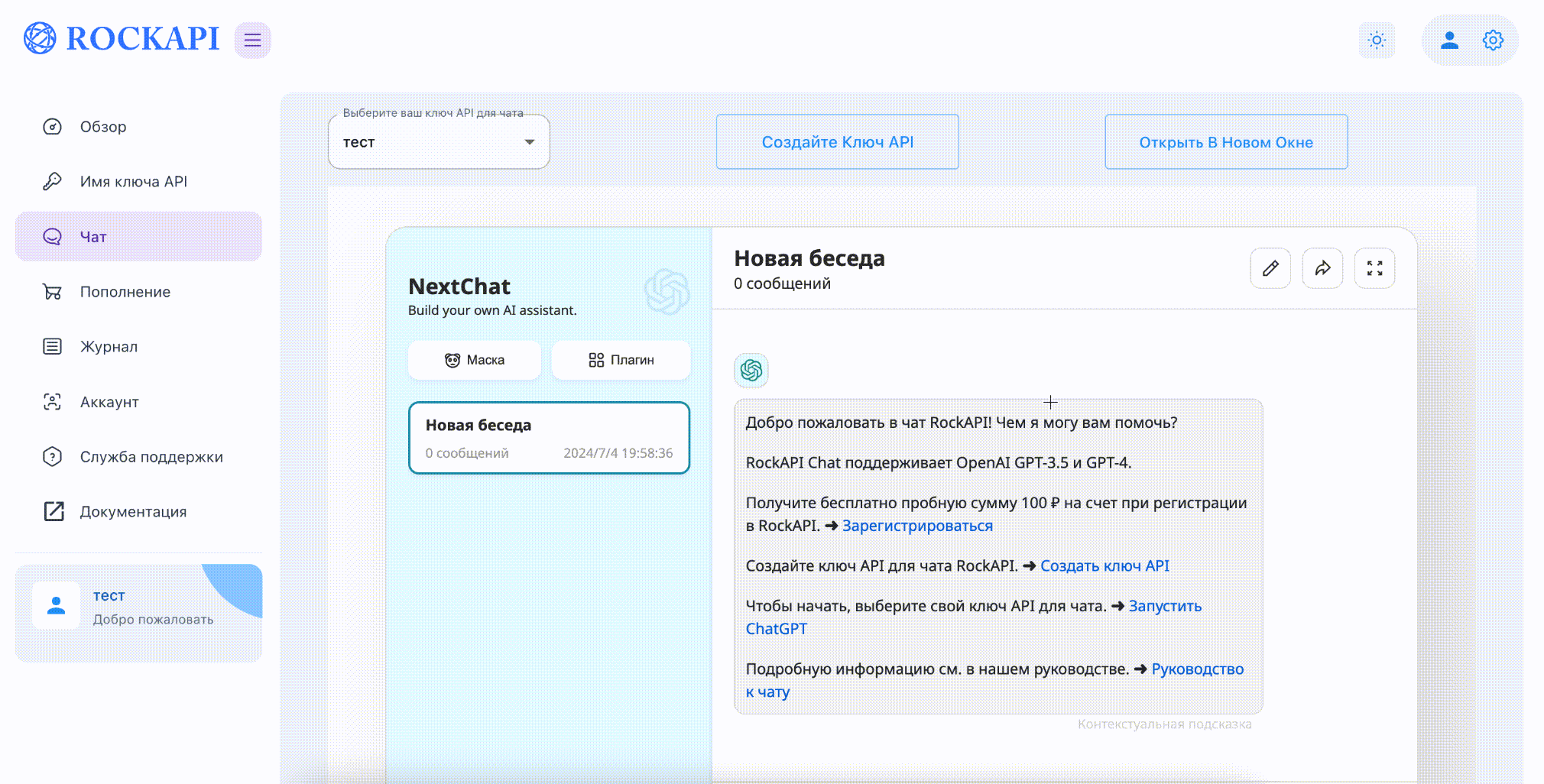Toggle the hamburger sidebar menu button
Screen dimensions: 1544x784
[252, 40]
